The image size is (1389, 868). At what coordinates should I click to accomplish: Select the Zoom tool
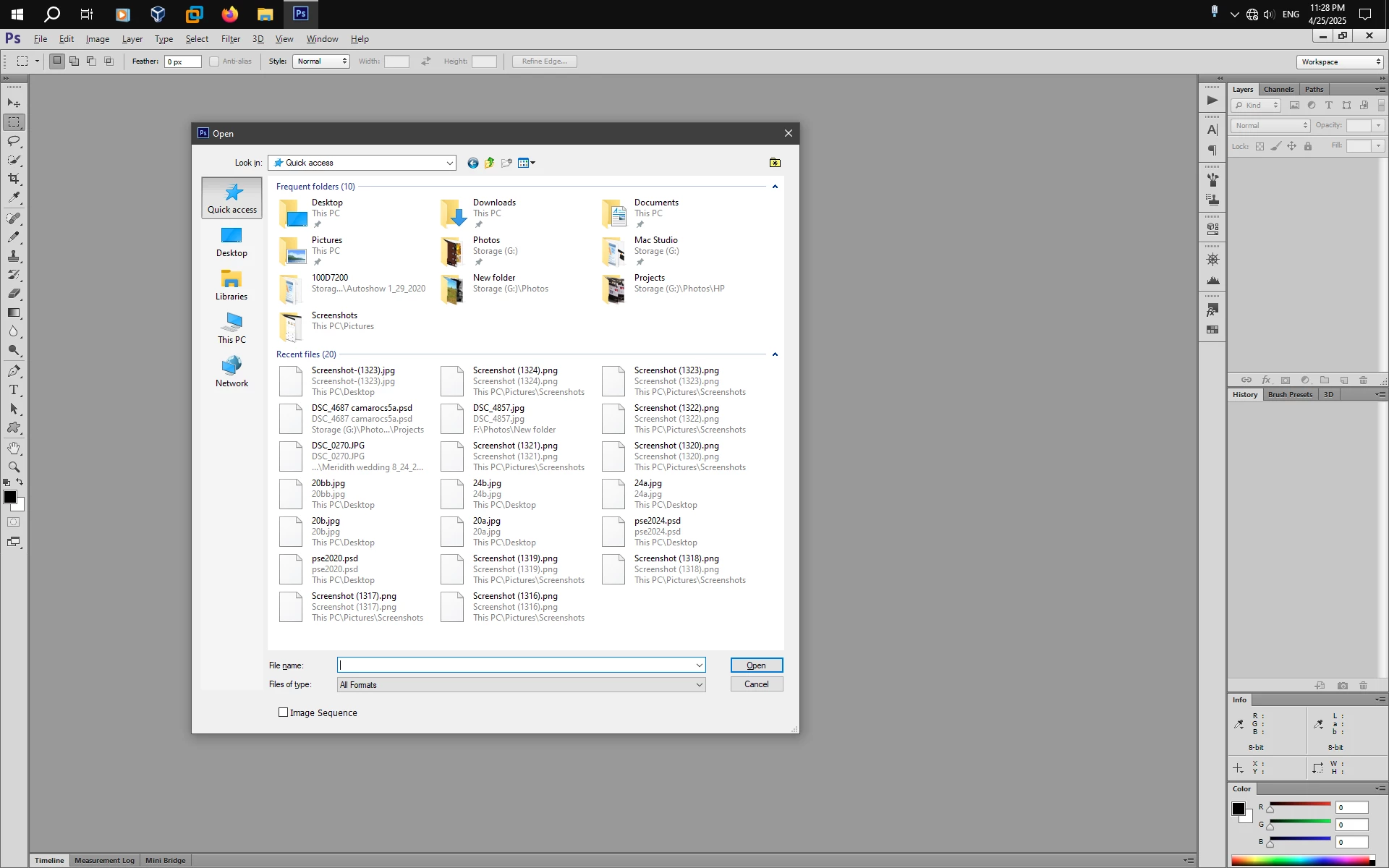(x=14, y=467)
